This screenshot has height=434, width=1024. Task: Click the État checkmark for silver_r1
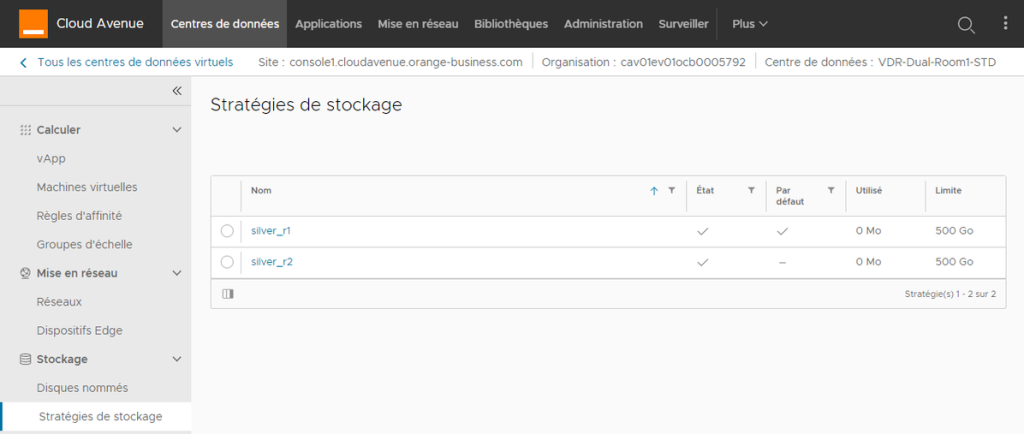pyautogui.click(x=703, y=231)
